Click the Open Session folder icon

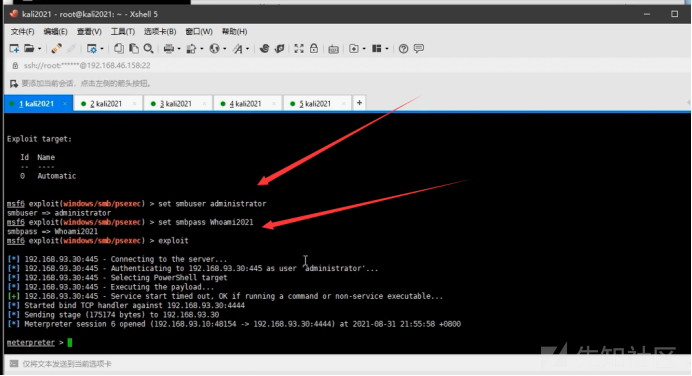coord(29,49)
